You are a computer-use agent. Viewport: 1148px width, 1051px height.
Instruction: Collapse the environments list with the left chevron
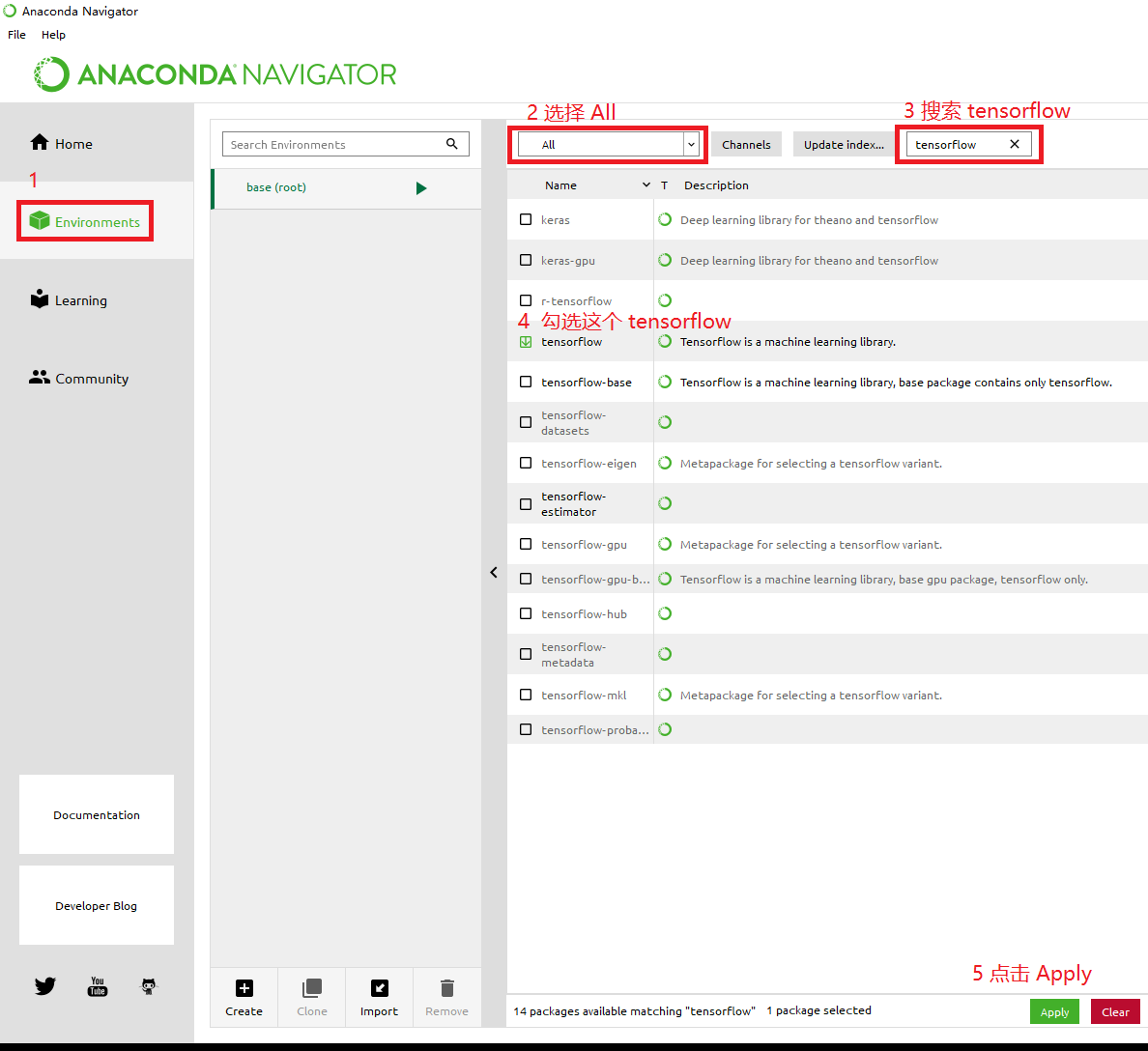coord(494,572)
